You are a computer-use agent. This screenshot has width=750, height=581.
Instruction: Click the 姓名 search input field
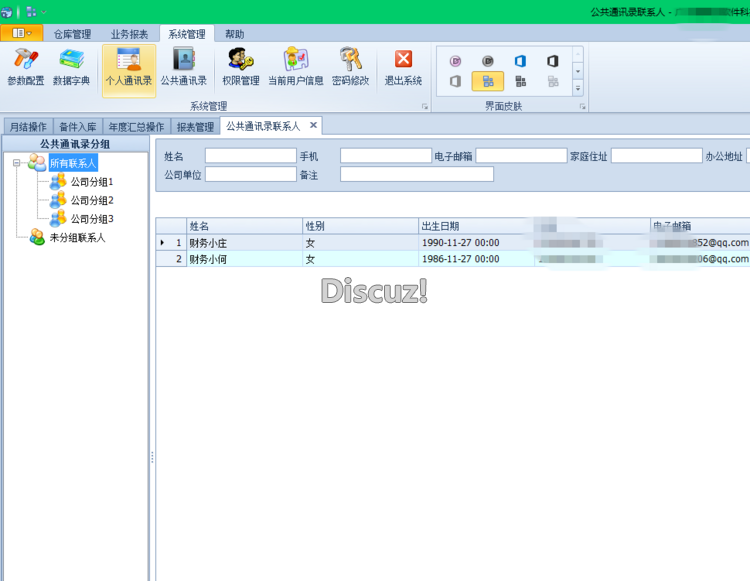pyautogui.click(x=251, y=156)
